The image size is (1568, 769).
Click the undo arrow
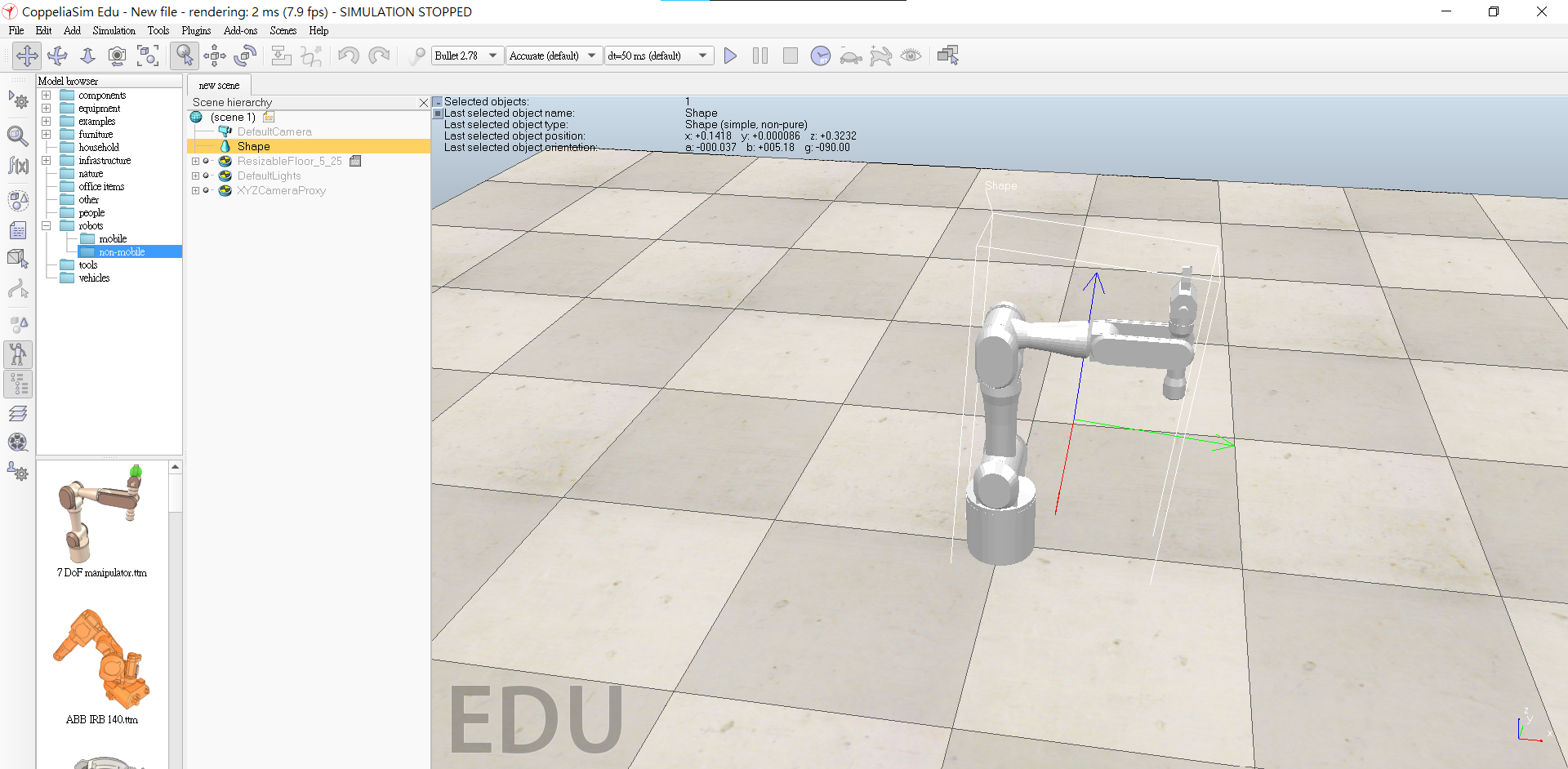[349, 56]
